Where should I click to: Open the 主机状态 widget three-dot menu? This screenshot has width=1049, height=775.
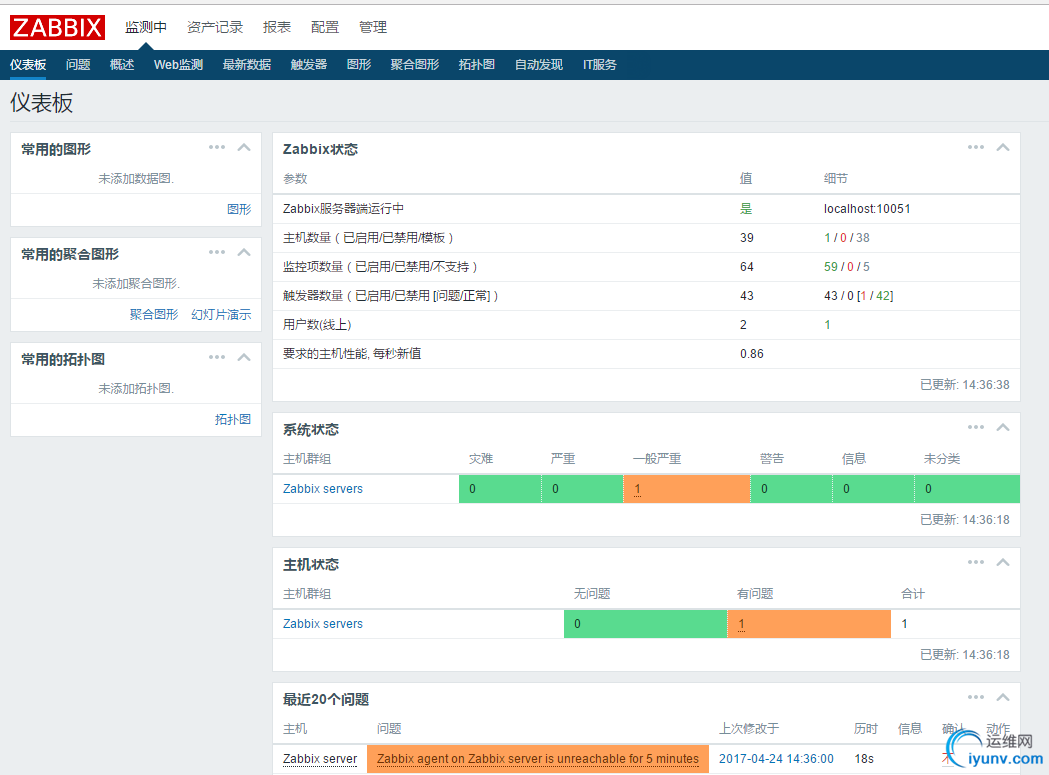(976, 562)
